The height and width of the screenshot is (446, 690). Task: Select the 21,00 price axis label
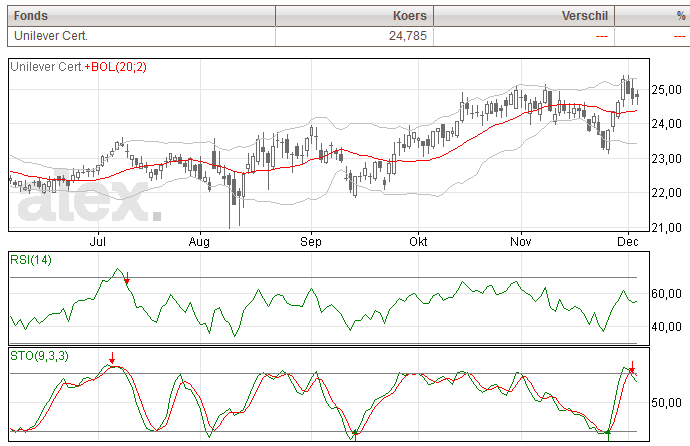(x=666, y=227)
